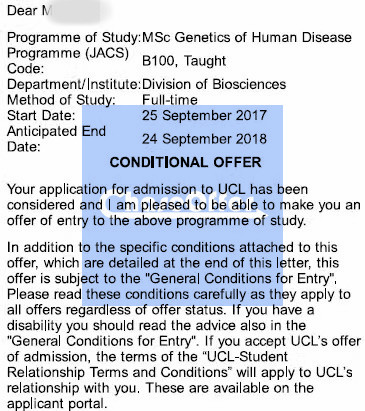Click the Full-time method of study value

pyautogui.click(x=170, y=100)
